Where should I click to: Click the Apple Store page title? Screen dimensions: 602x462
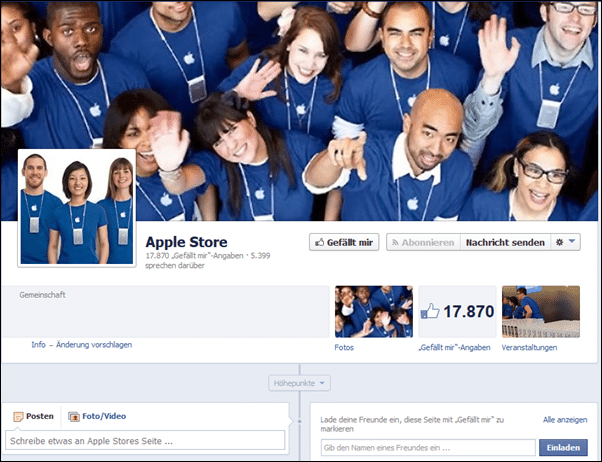click(x=186, y=242)
